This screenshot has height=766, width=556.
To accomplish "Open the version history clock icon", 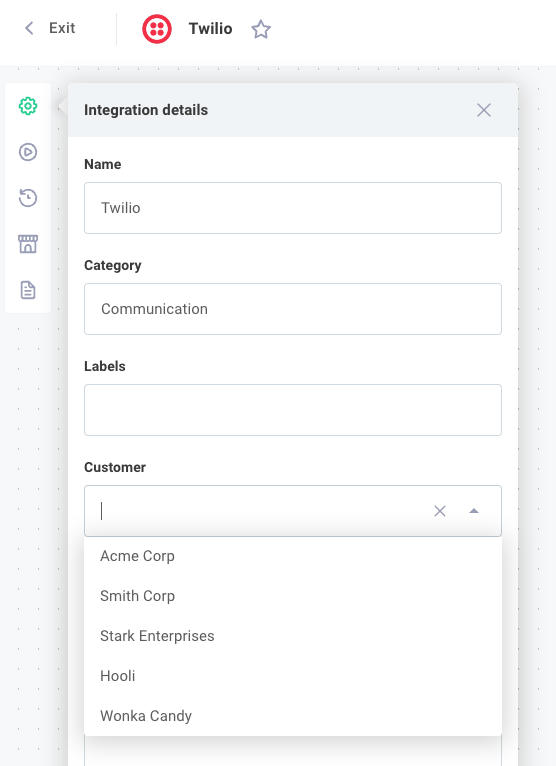I will click(28, 198).
